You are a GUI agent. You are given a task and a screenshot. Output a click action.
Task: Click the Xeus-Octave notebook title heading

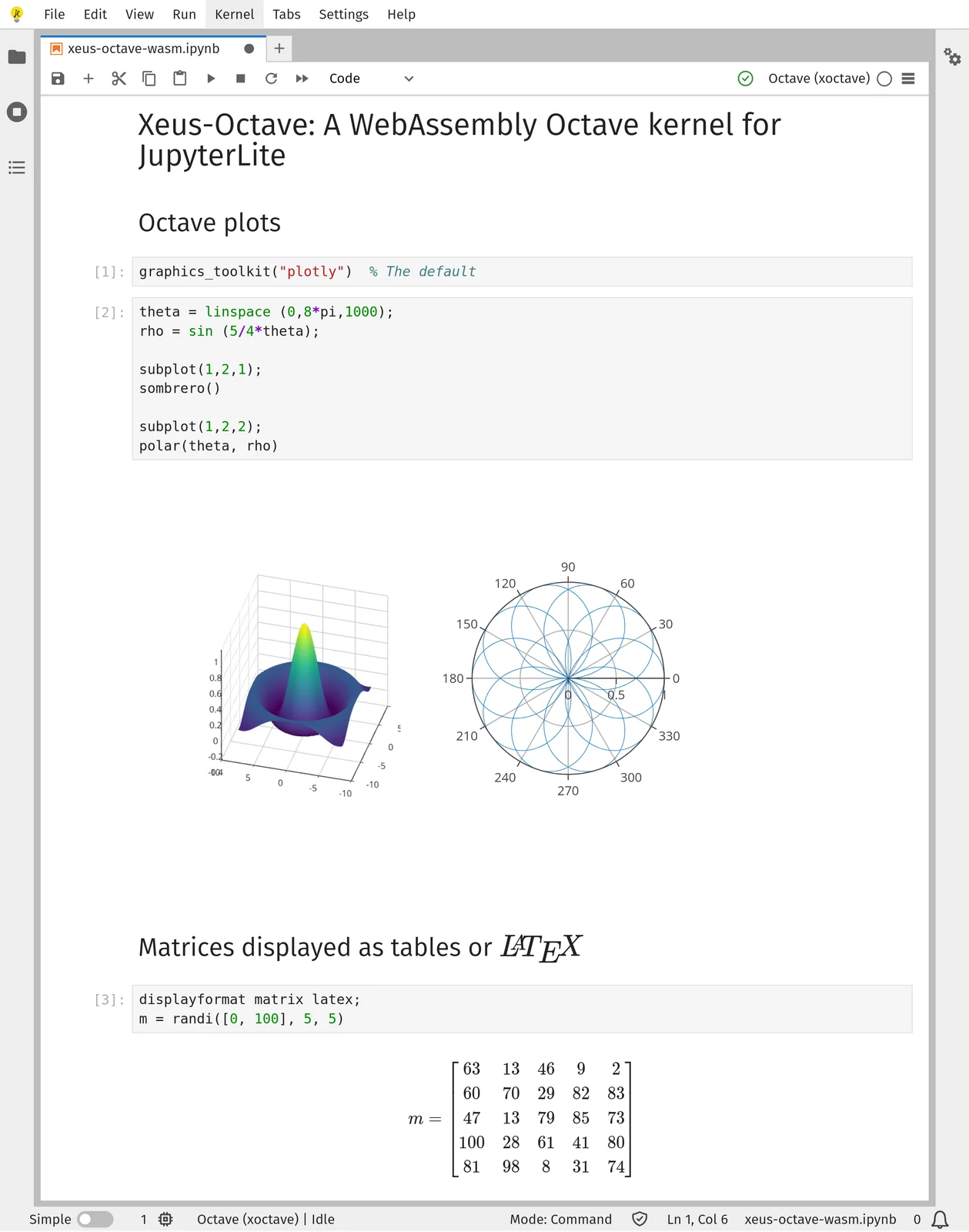(459, 140)
